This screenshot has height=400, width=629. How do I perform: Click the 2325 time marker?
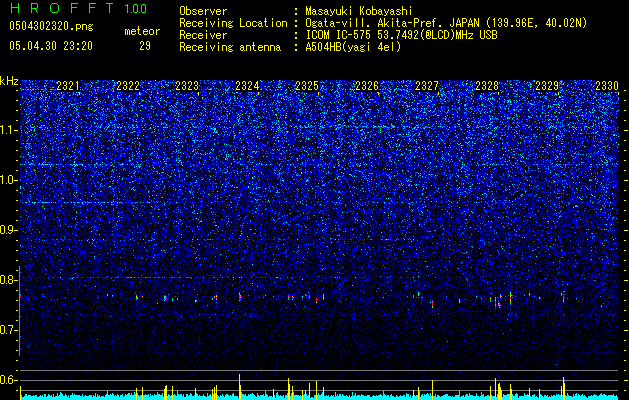307,86
